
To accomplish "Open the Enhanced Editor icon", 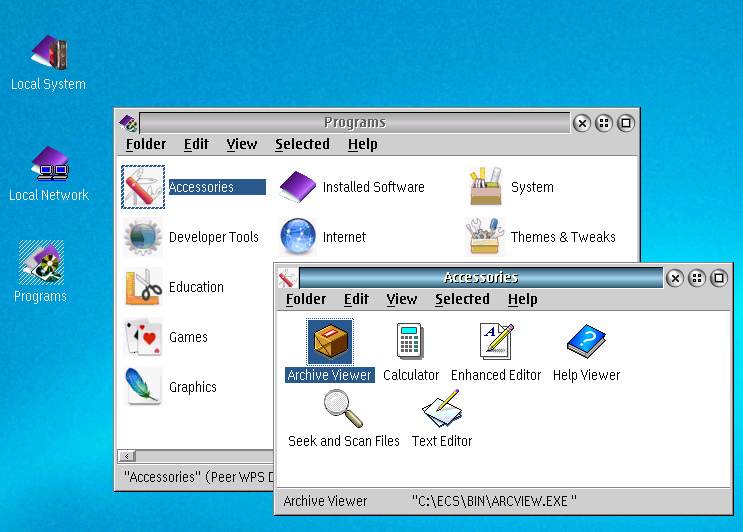I will tap(496, 342).
